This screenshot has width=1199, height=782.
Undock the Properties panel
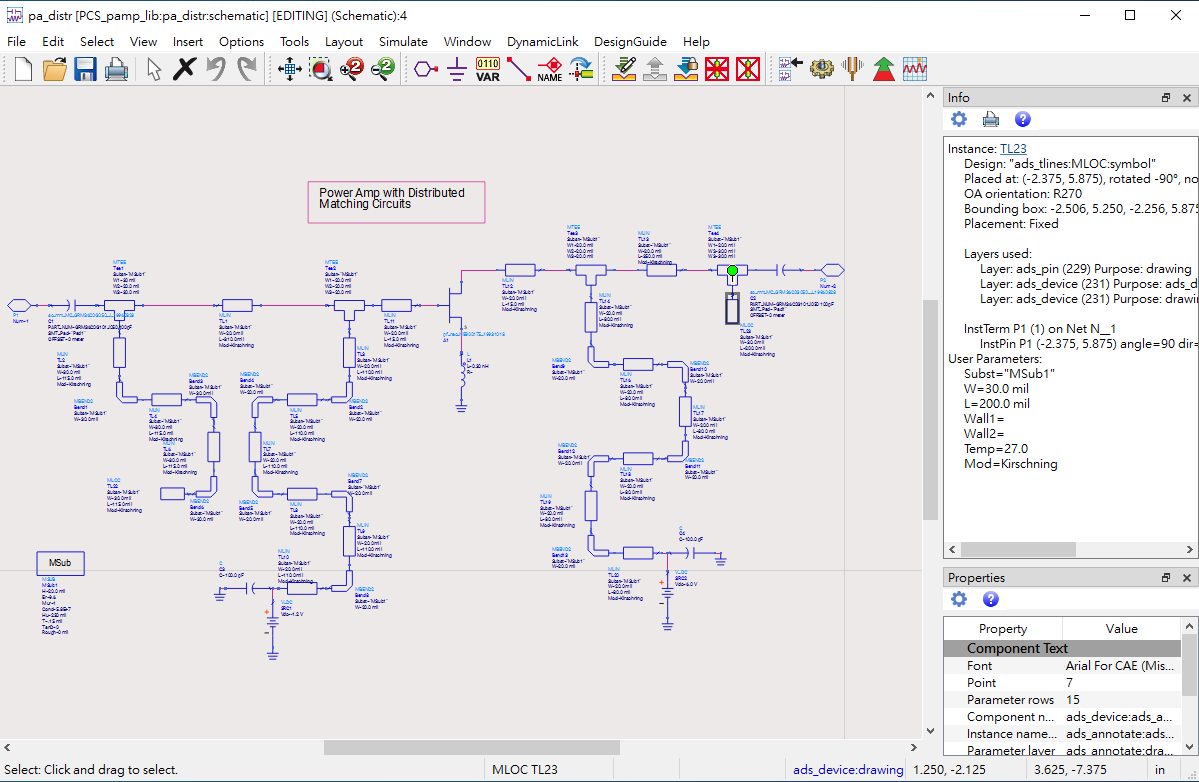click(1166, 578)
